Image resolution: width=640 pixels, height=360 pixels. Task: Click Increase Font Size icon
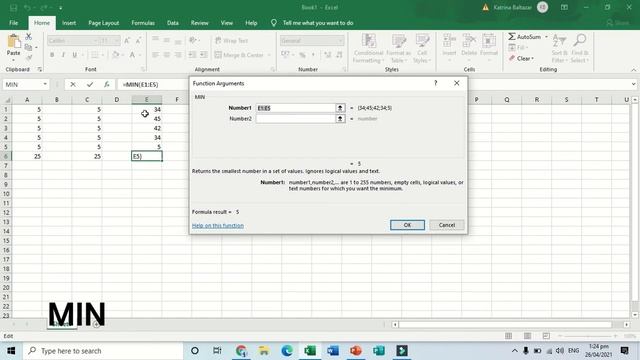click(x=127, y=40)
